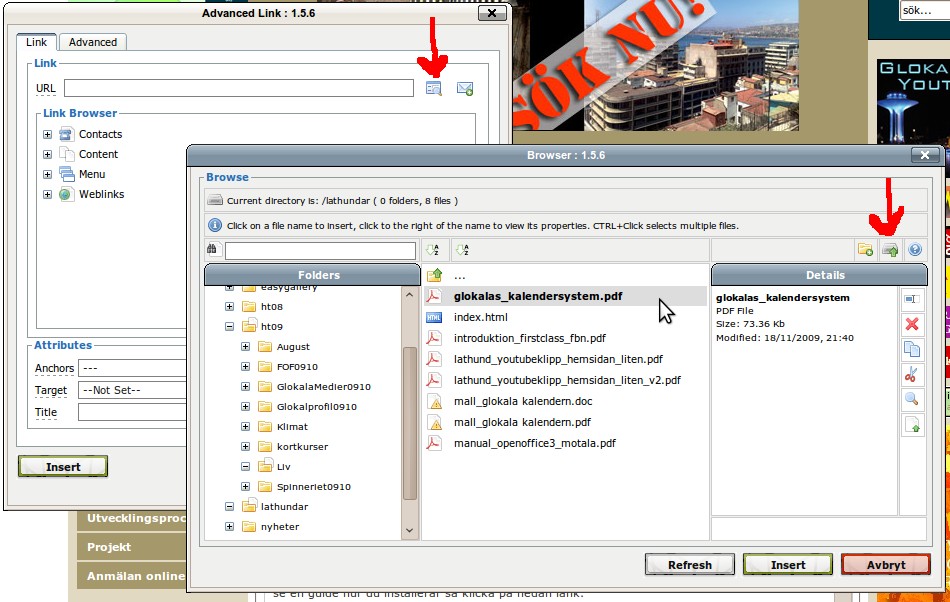Click the Upload file icon in Browser toolbar

tap(890, 250)
